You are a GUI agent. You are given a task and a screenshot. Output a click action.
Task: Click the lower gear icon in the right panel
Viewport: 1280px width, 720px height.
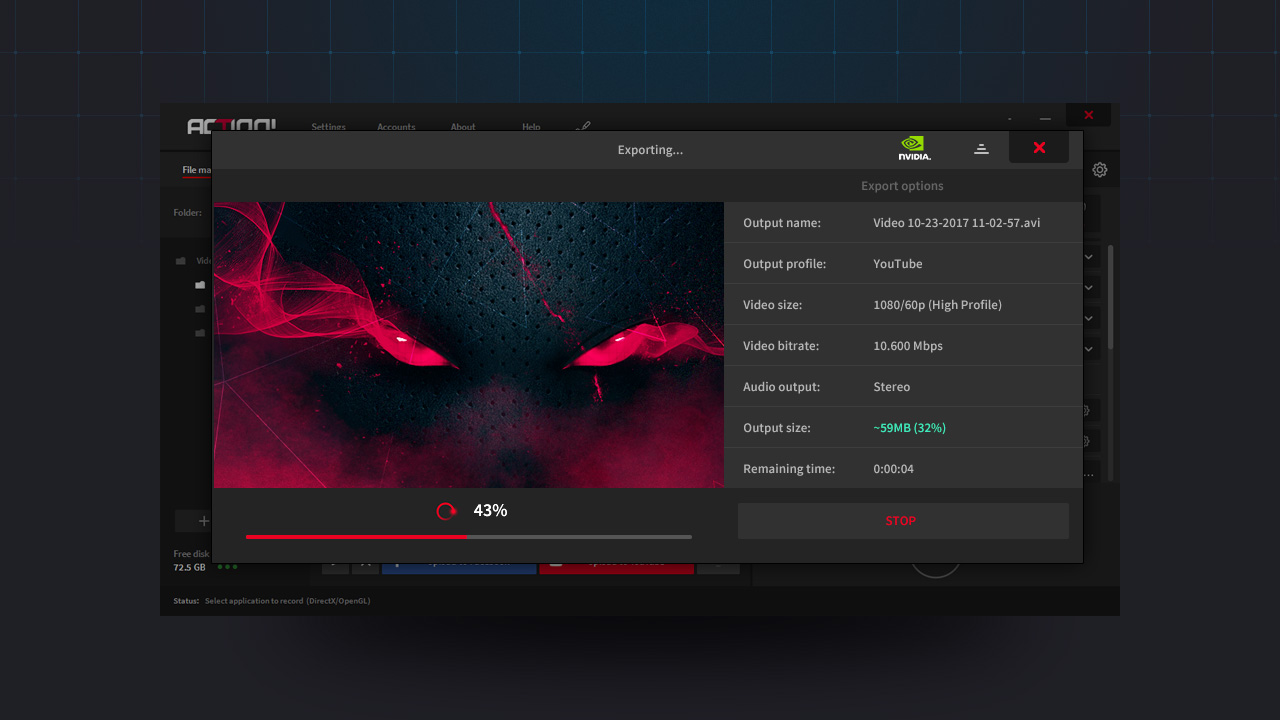tap(1088, 440)
